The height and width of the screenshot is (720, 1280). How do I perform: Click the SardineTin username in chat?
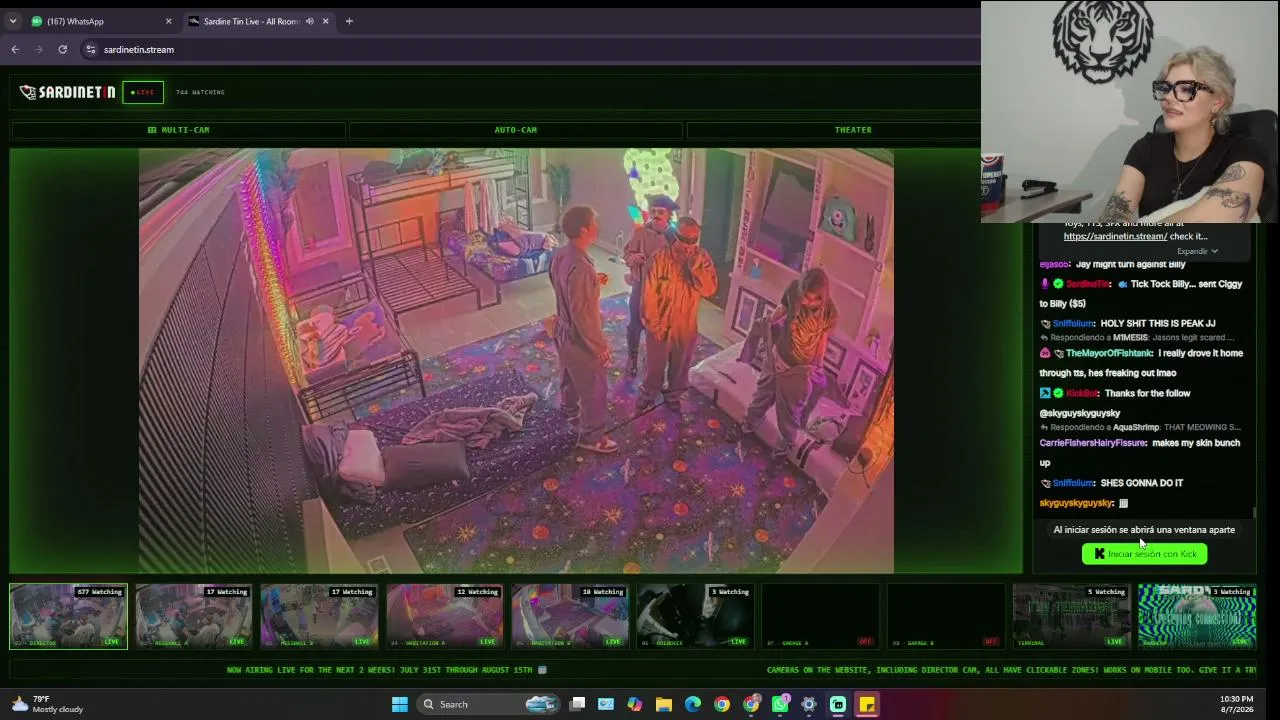pos(1088,284)
